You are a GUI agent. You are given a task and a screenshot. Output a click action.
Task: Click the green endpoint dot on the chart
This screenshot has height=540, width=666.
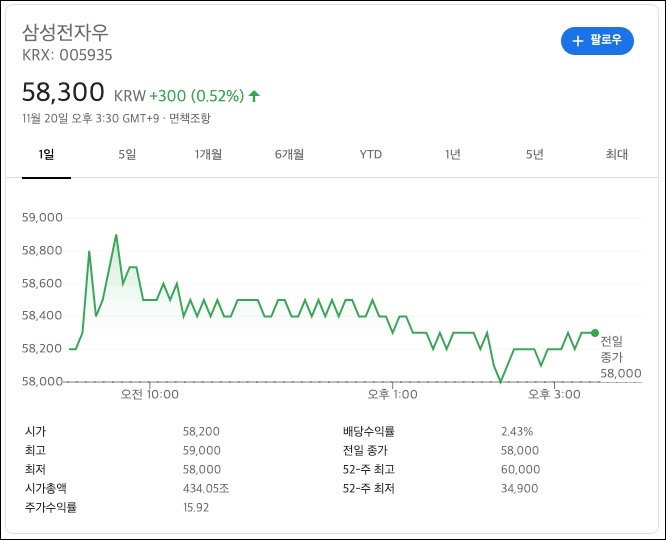pos(595,333)
